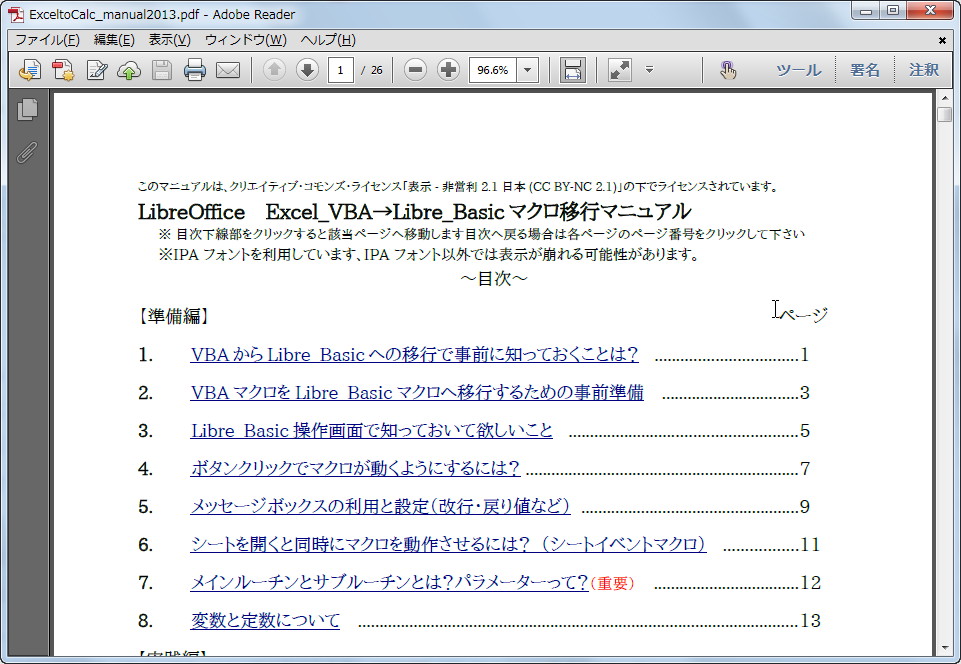The image size is (961, 664).
Task: Click the Adobe Reader title bar icon
Action: pyautogui.click(x=16, y=13)
